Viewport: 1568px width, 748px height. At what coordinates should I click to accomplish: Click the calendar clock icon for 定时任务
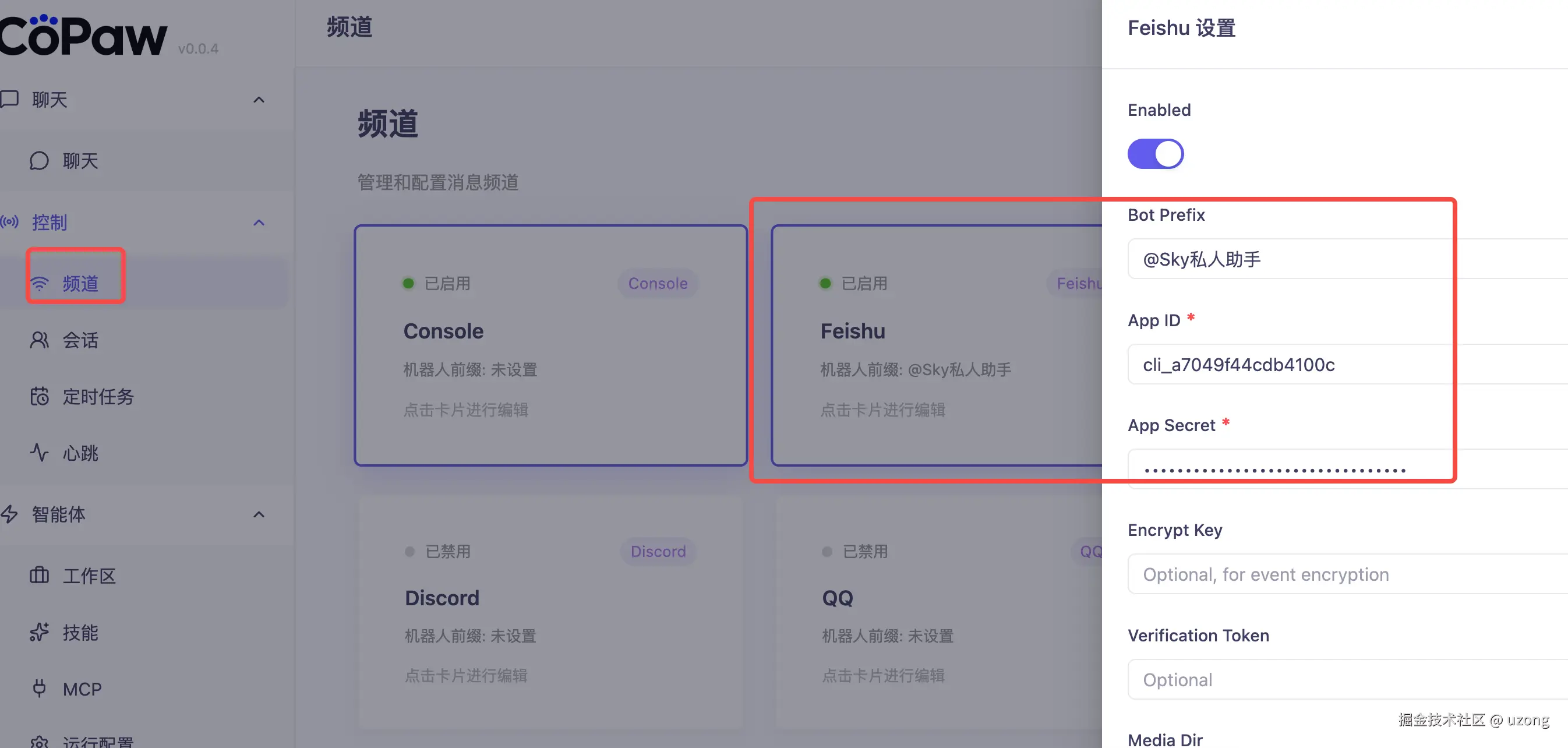[39, 397]
